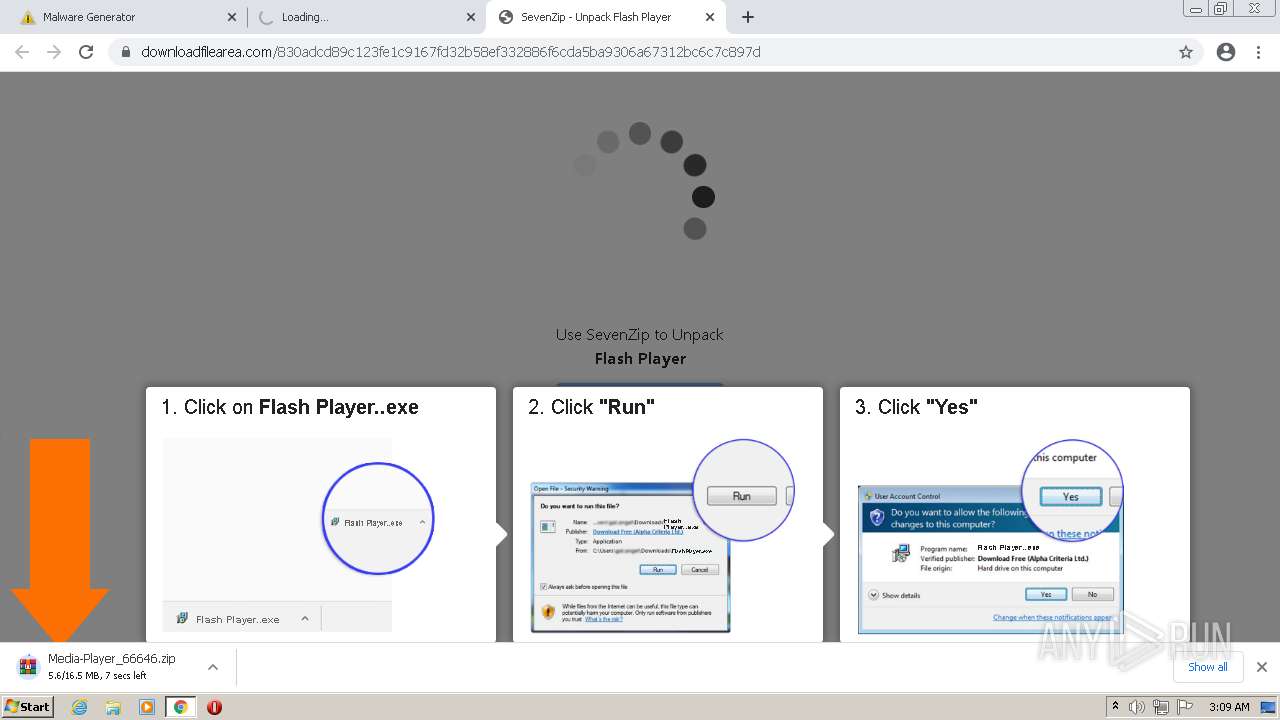
Task: Click the 3:09 AM system clock
Action: point(1229,707)
